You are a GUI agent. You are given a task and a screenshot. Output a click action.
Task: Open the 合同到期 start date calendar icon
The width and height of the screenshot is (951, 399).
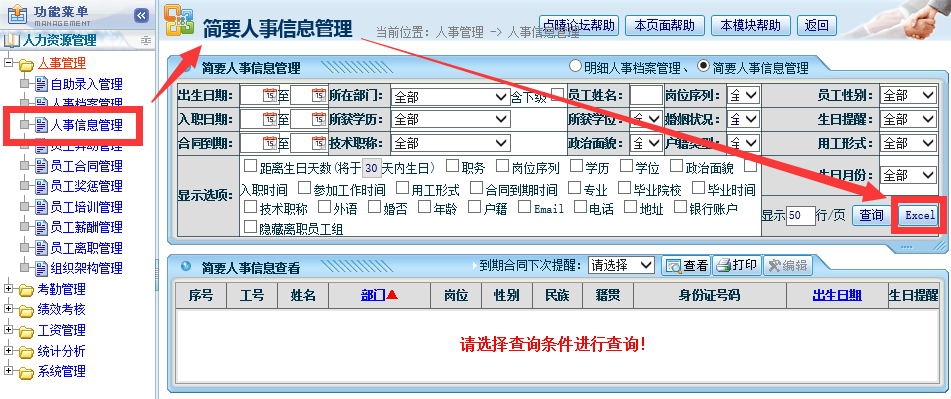[x=270, y=143]
